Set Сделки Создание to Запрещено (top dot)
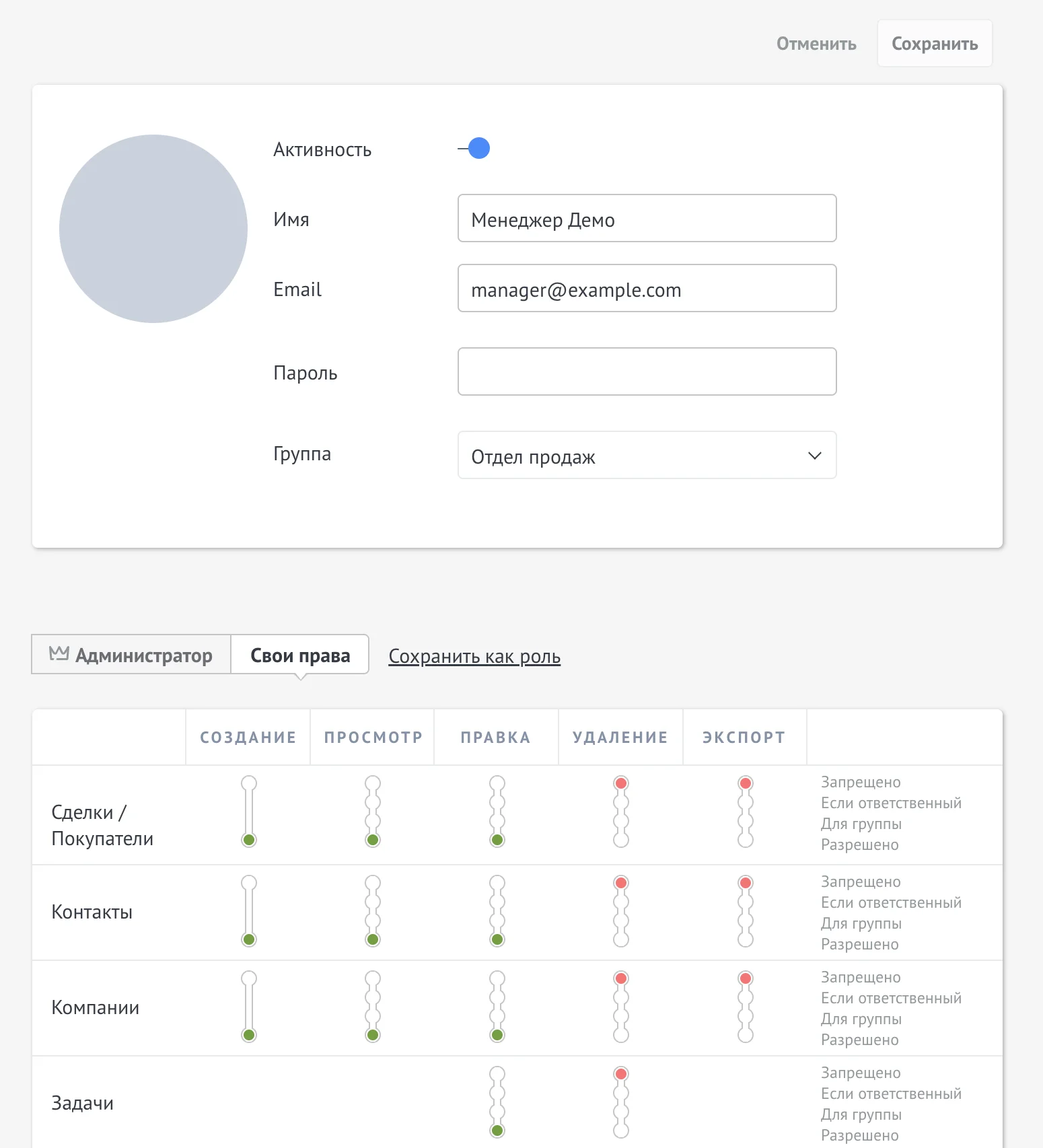 tap(249, 783)
